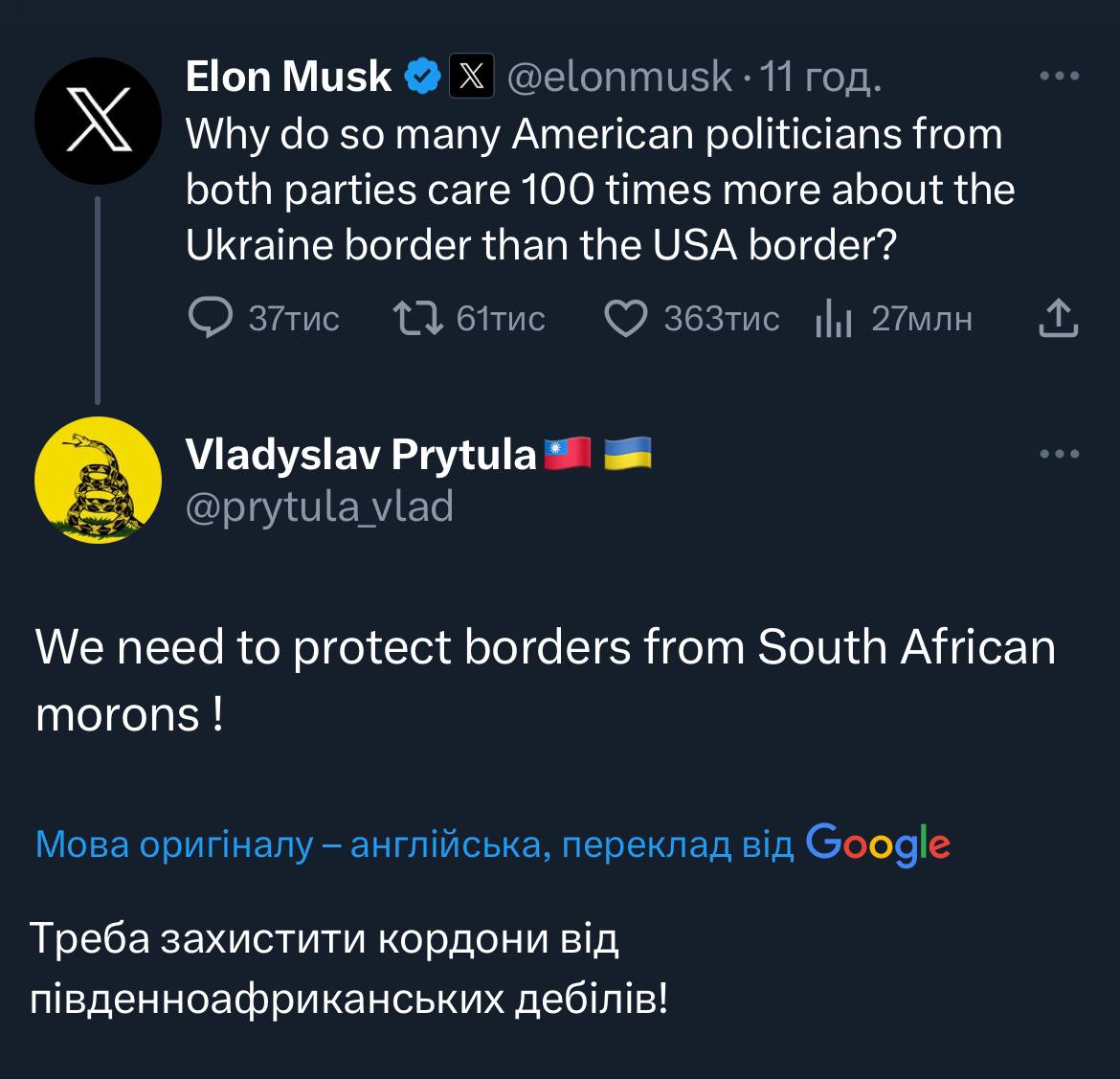Open view statistics icon showing 27млн
Screen dimensions: 1120x1079
tap(833, 319)
